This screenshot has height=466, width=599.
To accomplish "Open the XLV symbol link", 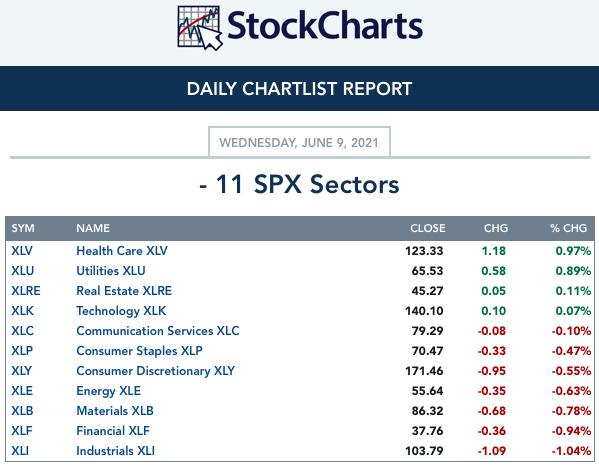I will pos(22,251).
